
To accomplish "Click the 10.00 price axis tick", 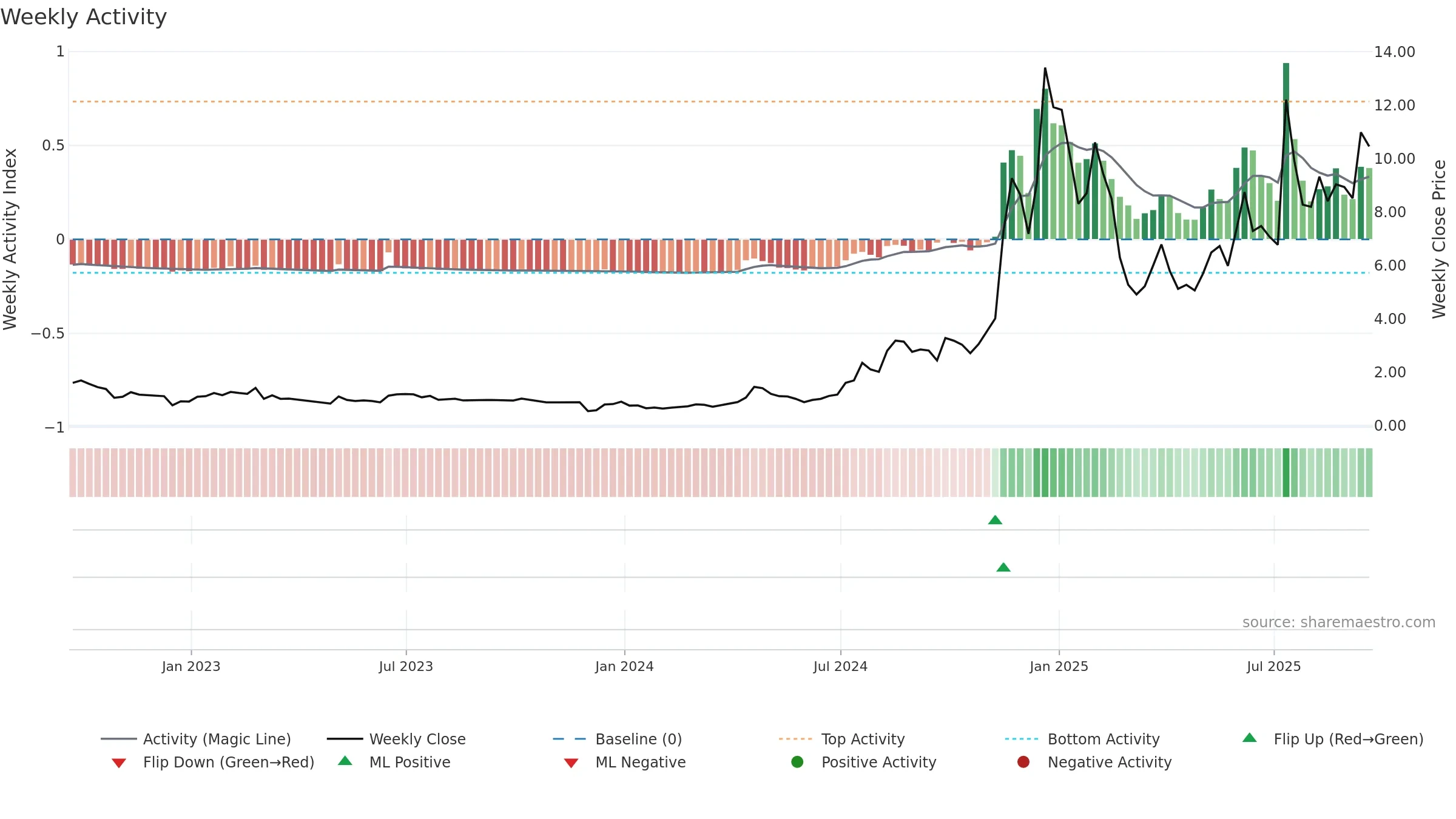I will click(1394, 159).
